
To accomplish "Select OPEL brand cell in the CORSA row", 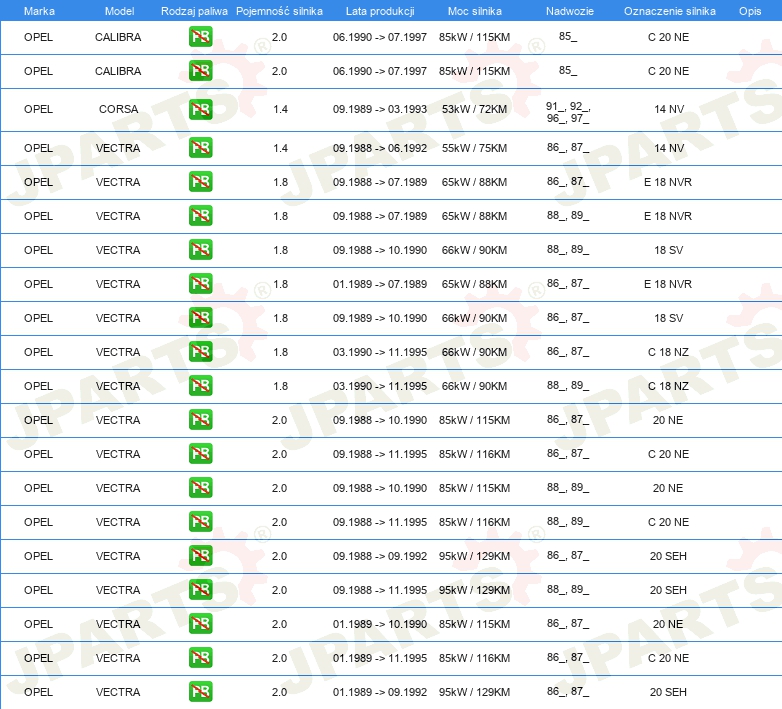I will pyautogui.click(x=38, y=109).
